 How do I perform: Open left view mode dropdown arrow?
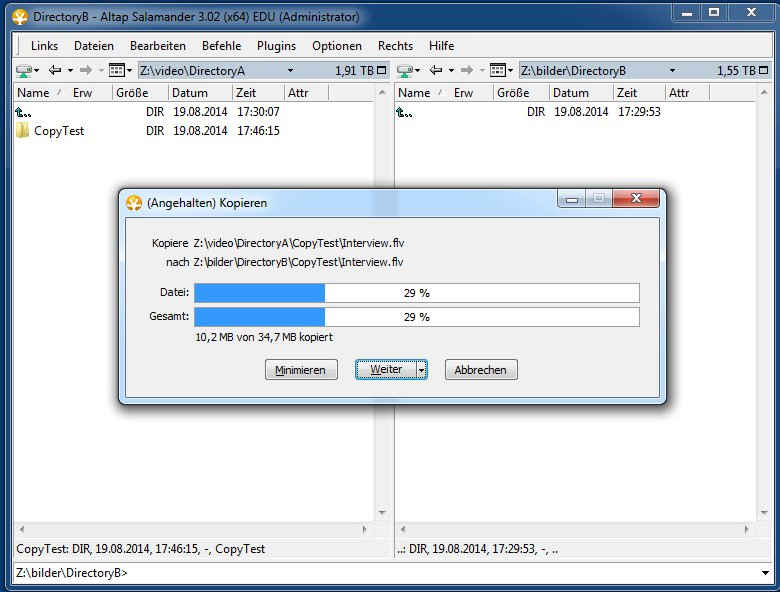129,71
